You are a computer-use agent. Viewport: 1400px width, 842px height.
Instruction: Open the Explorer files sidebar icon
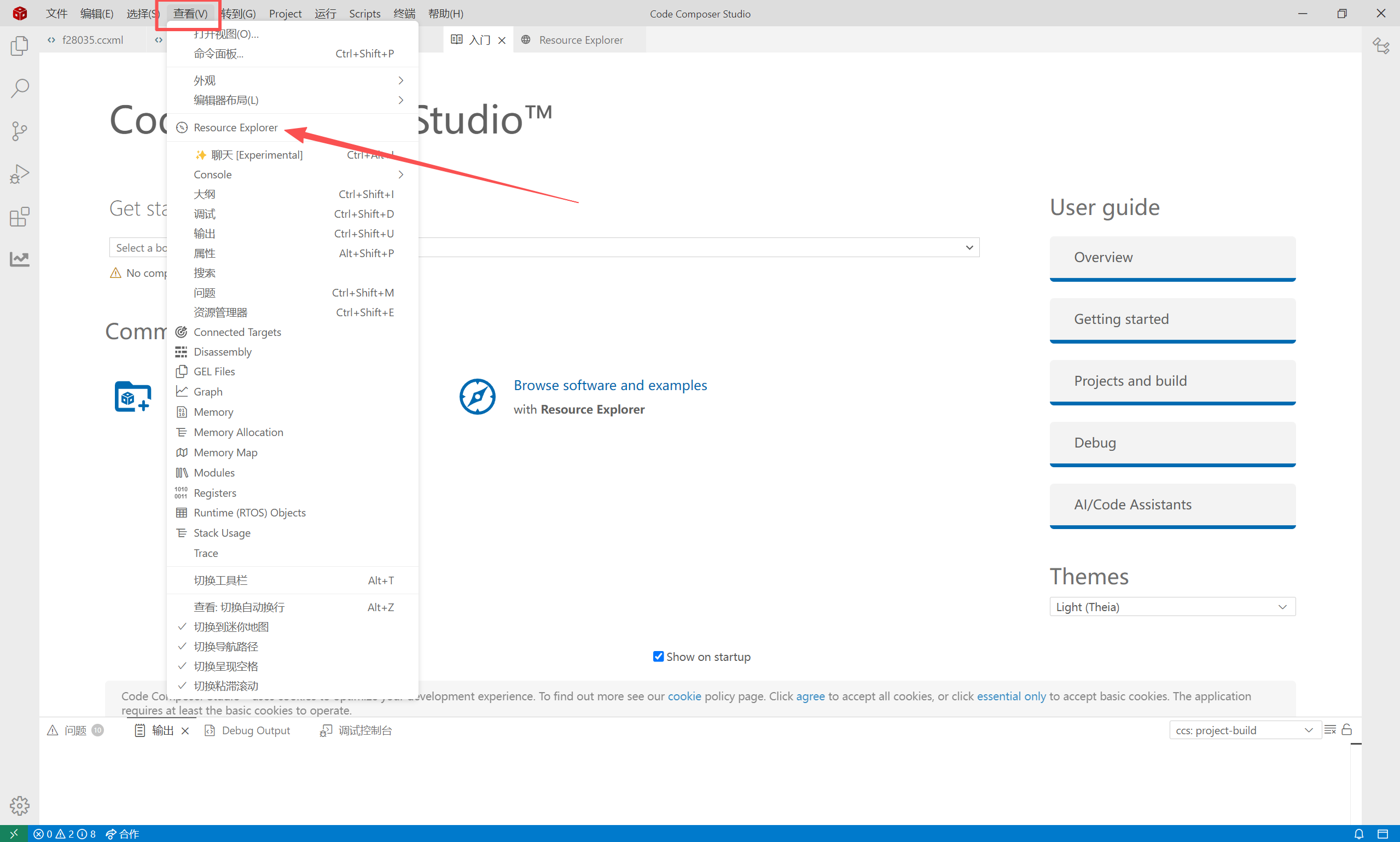click(20, 46)
